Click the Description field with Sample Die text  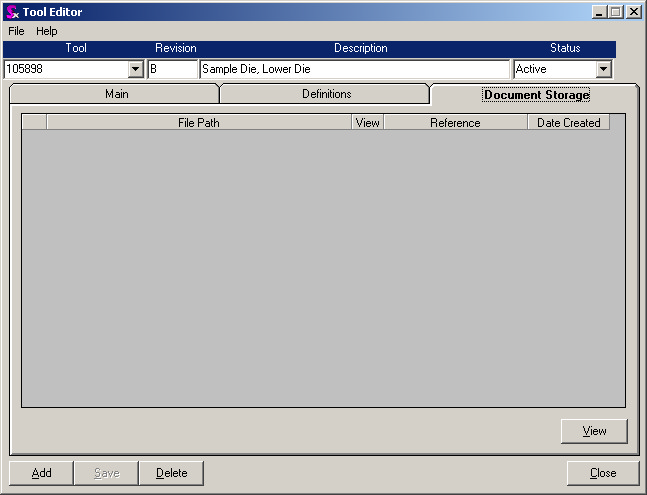coord(354,70)
